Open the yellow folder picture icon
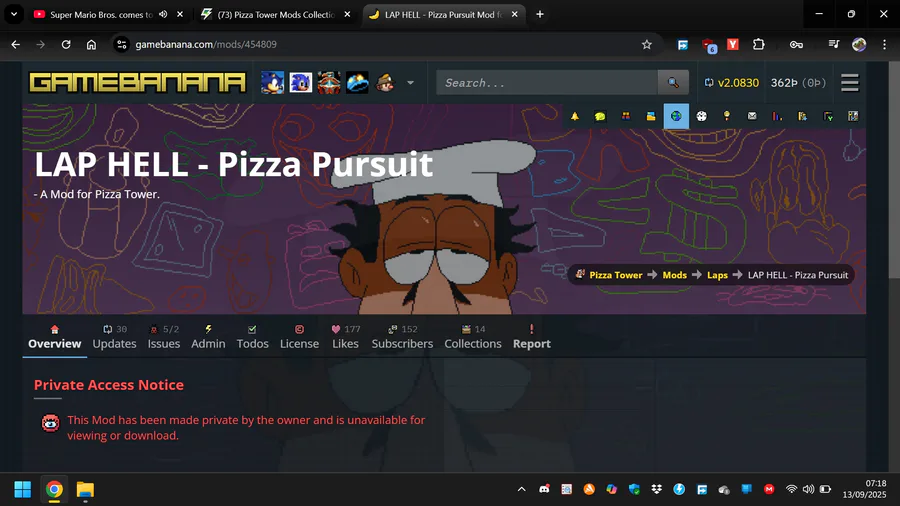This screenshot has height=506, width=900. point(651,116)
